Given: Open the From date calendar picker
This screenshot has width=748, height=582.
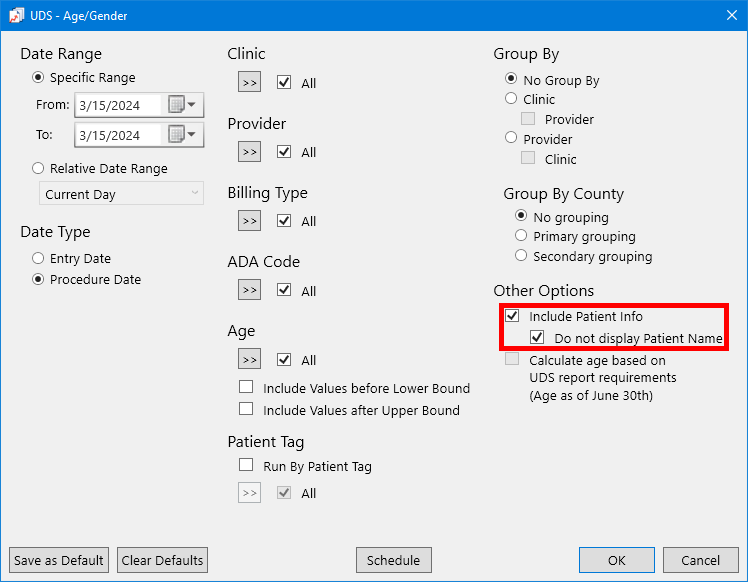Looking at the screenshot, I should 182,105.
